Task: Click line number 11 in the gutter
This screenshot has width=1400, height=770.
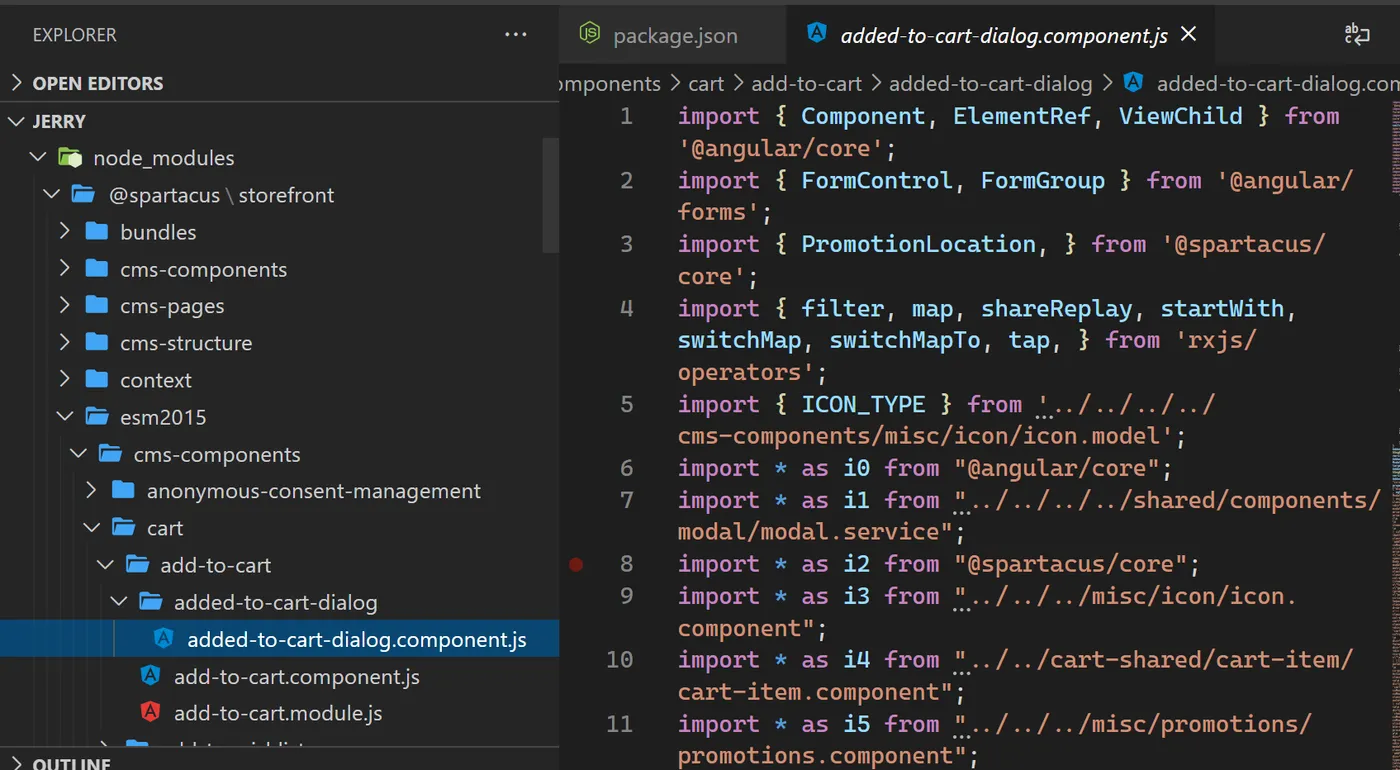Action: tap(620, 724)
